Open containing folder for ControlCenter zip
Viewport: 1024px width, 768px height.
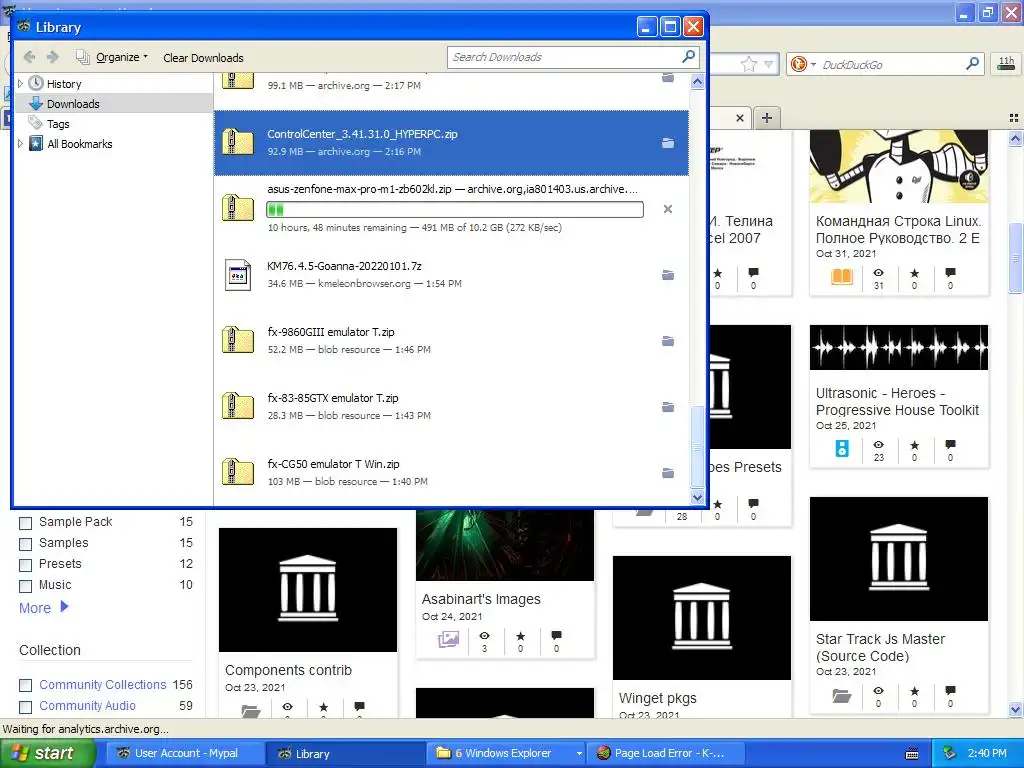667,142
